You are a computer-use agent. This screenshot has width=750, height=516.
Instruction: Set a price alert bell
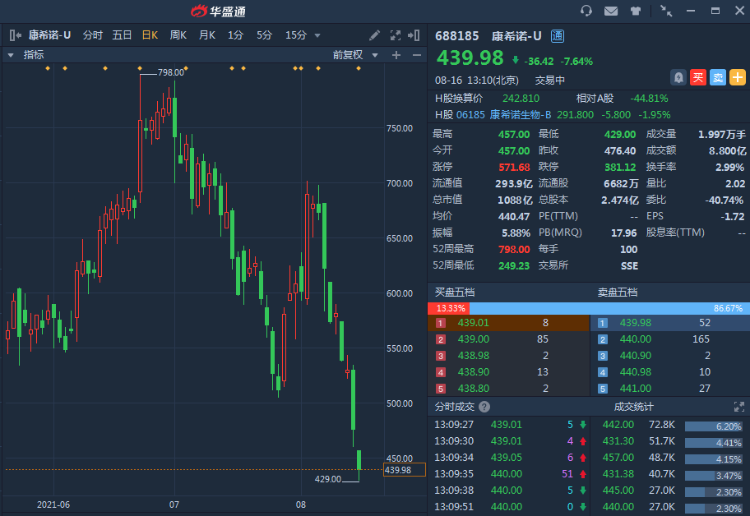678,77
